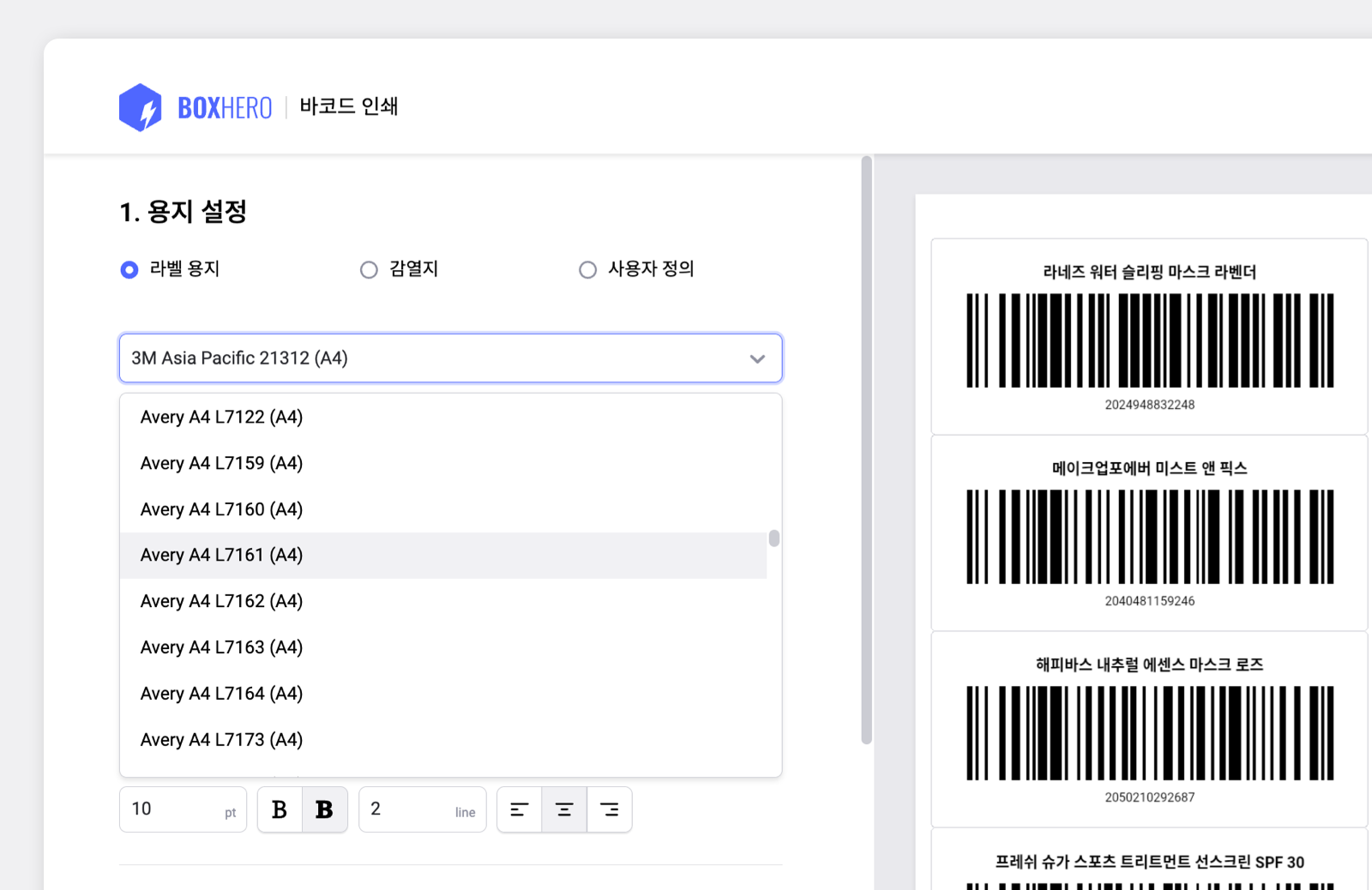Choose Avery A4 L7160 (A4) option
Image resolution: width=1372 pixels, height=890 pixels.
(443, 509)
